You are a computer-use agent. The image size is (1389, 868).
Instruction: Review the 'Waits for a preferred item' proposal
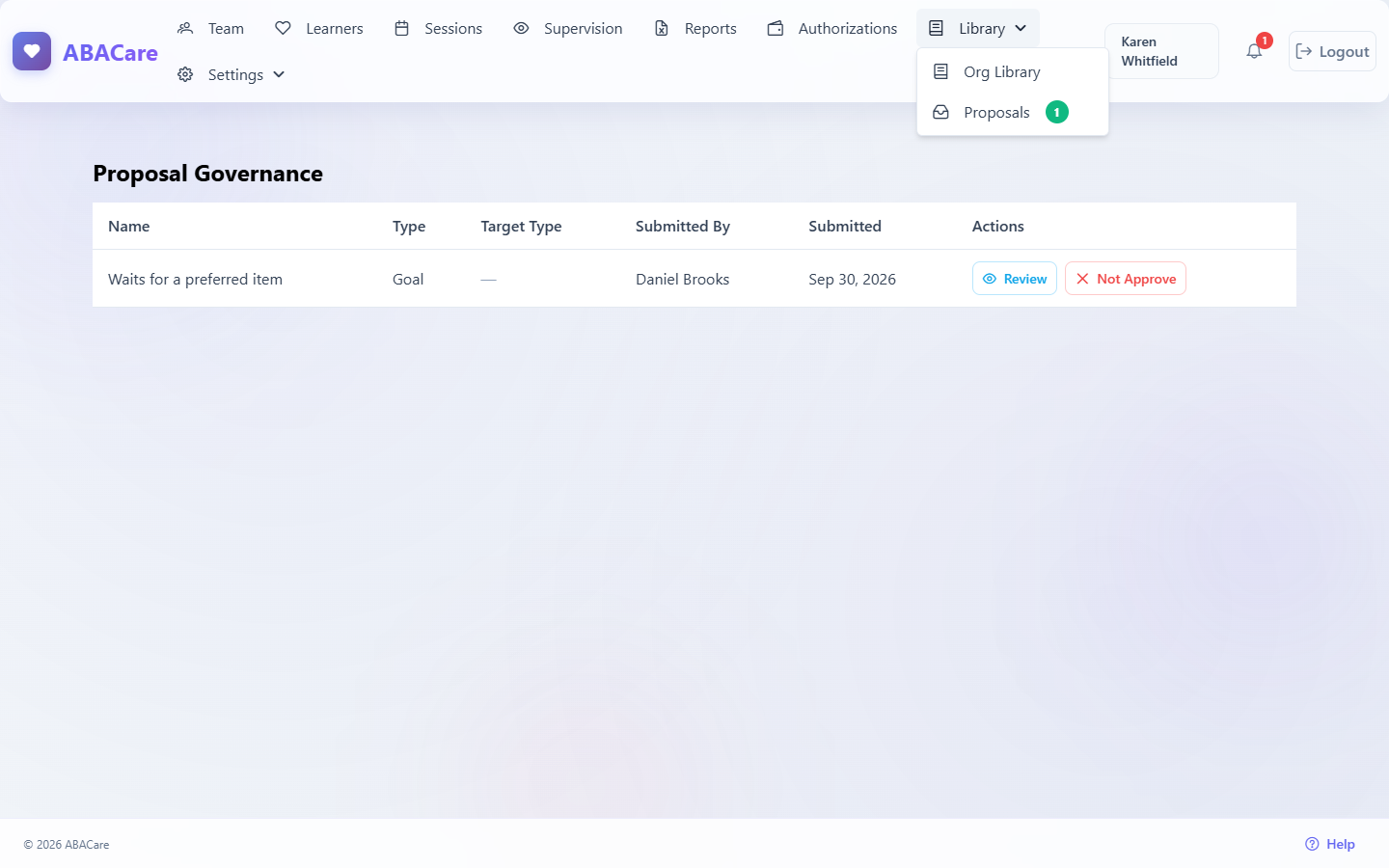click(x=1015, y=279)
